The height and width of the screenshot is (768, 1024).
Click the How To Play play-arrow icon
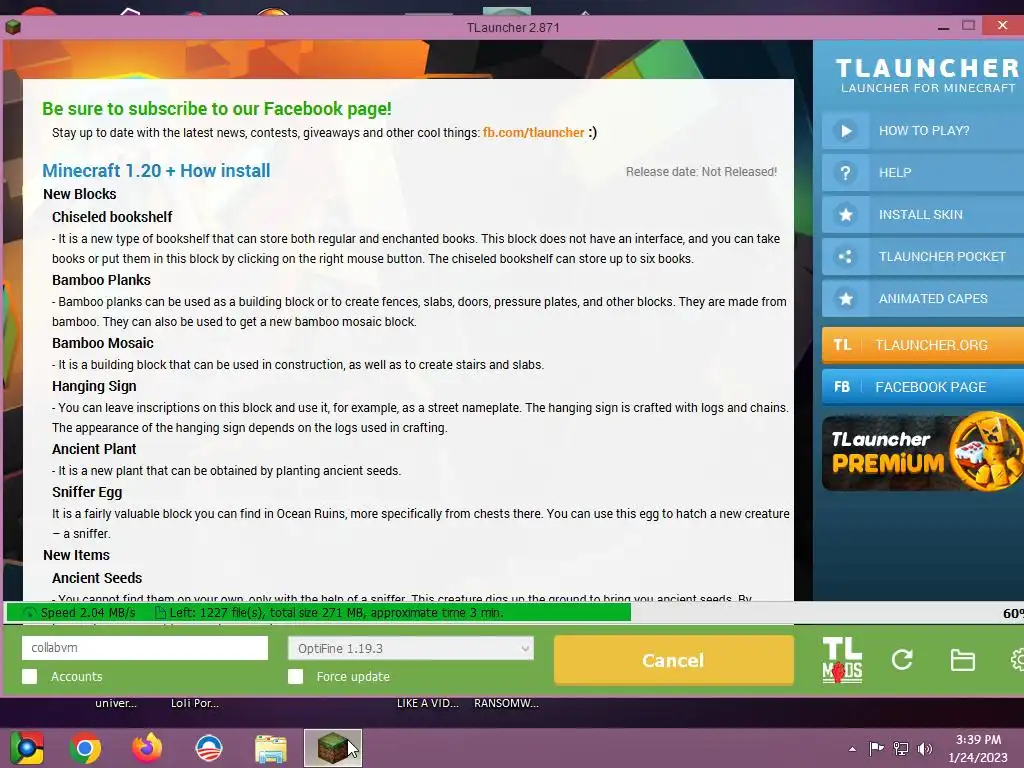pos(846,131)
